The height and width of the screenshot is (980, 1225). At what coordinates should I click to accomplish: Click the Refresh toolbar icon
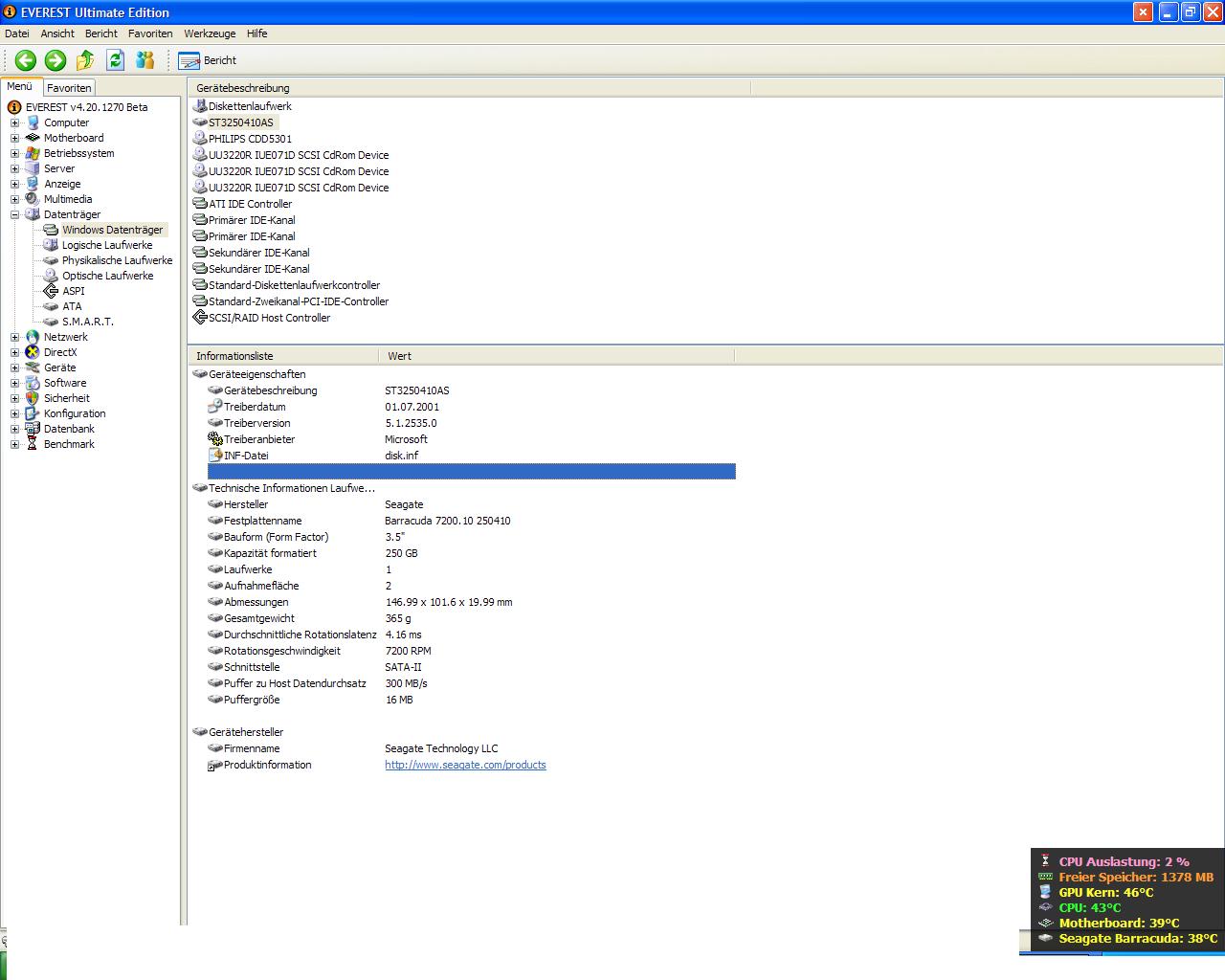tap(115, 60)
